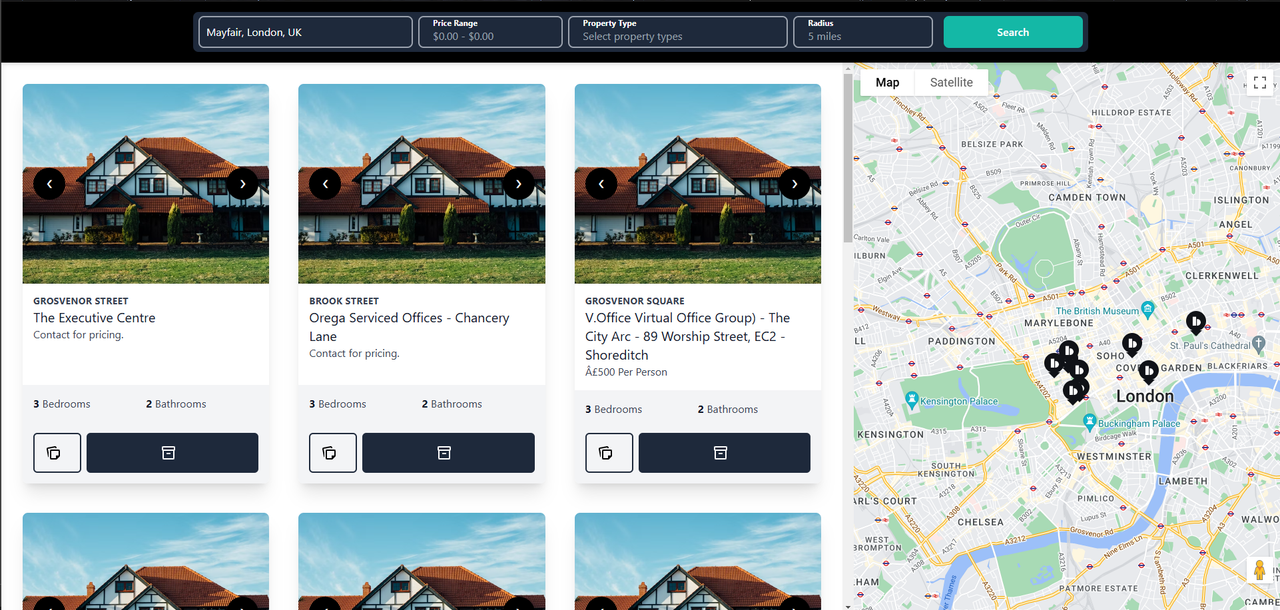The width and height of the screenshot is (1280, 610).
Task: Click the Mayfair, London, UK location field
Action: tap(305, 32)
